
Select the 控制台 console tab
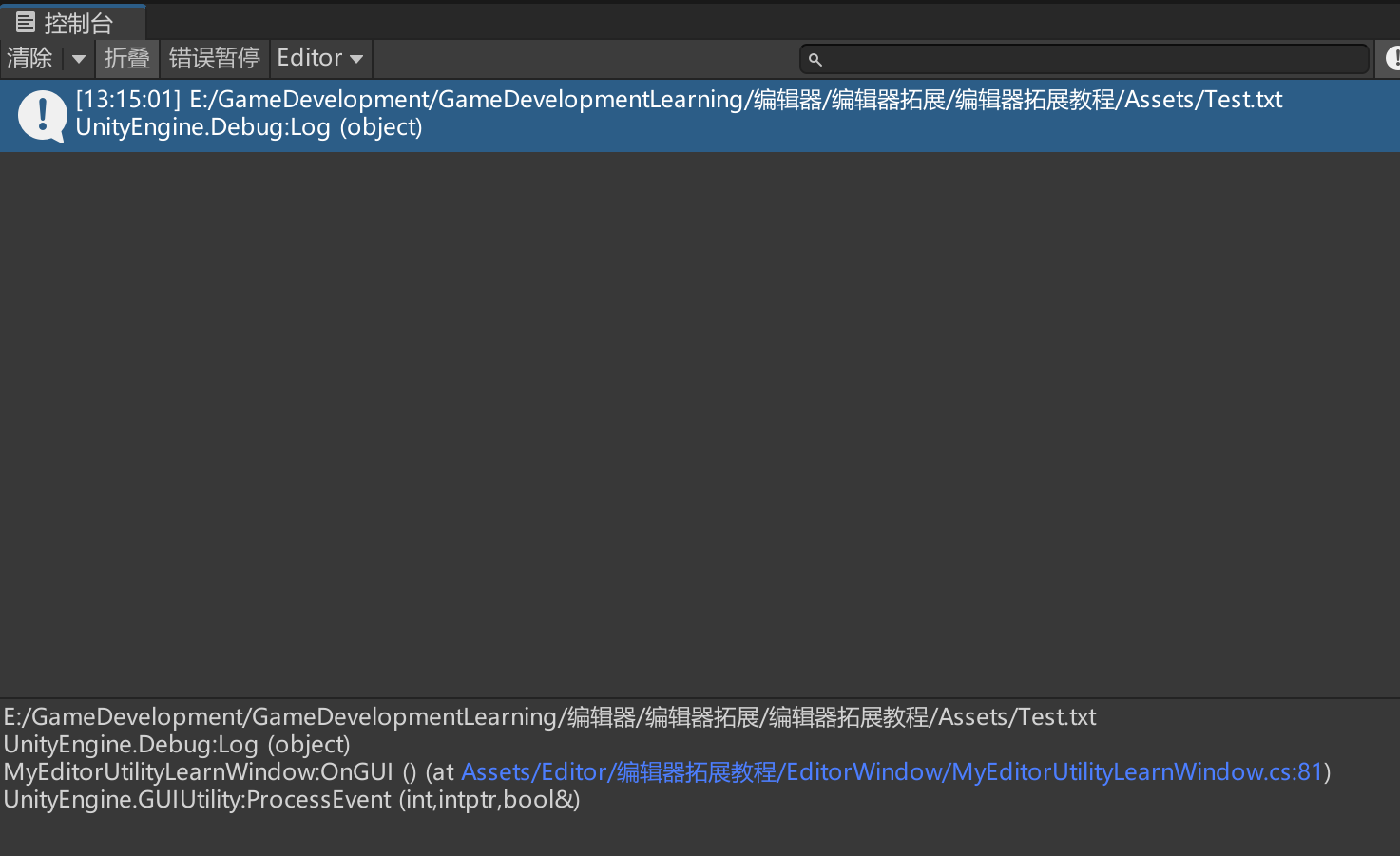coord(78,23)
